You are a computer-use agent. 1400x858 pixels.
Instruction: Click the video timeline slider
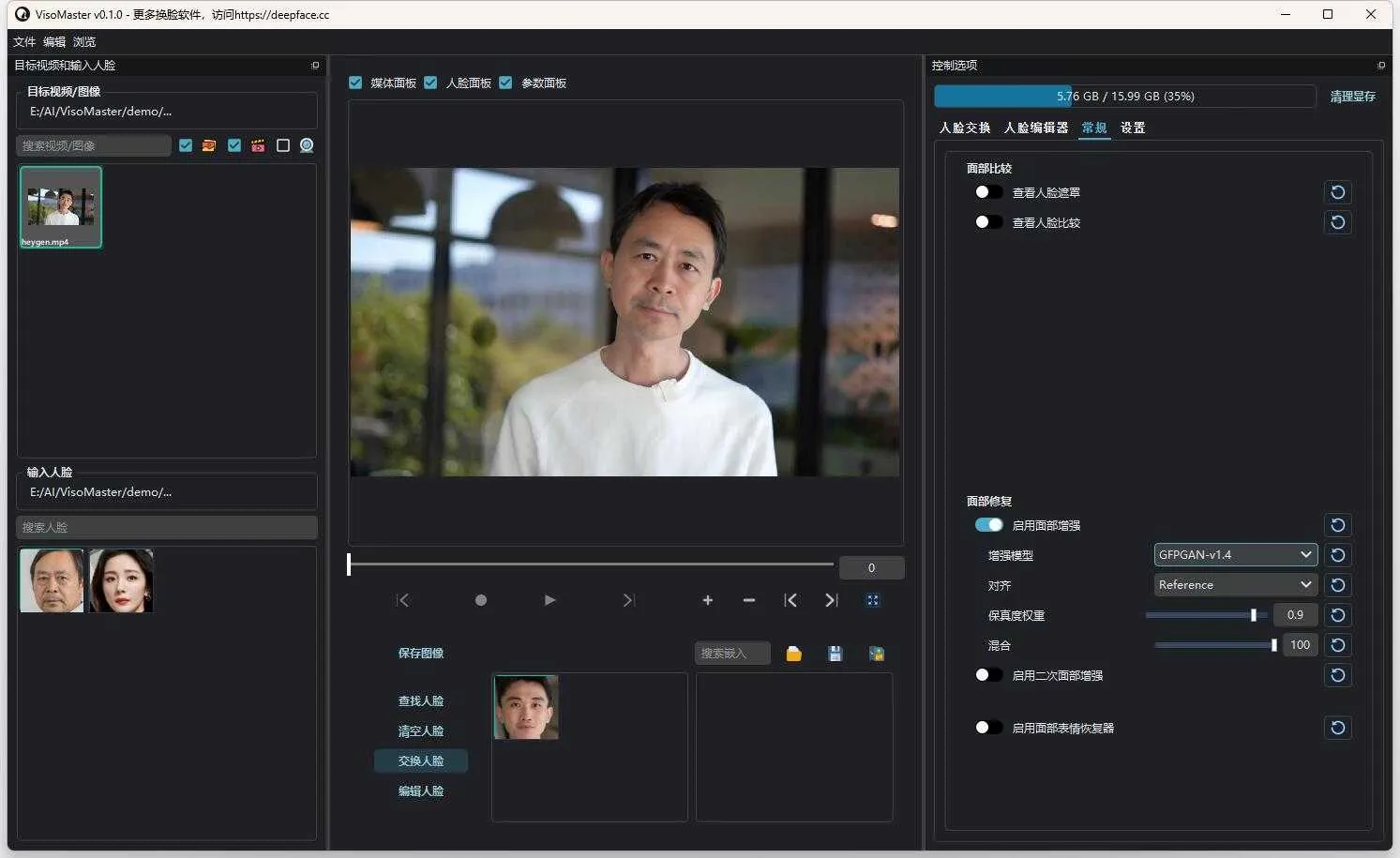[x=591, y=564]
